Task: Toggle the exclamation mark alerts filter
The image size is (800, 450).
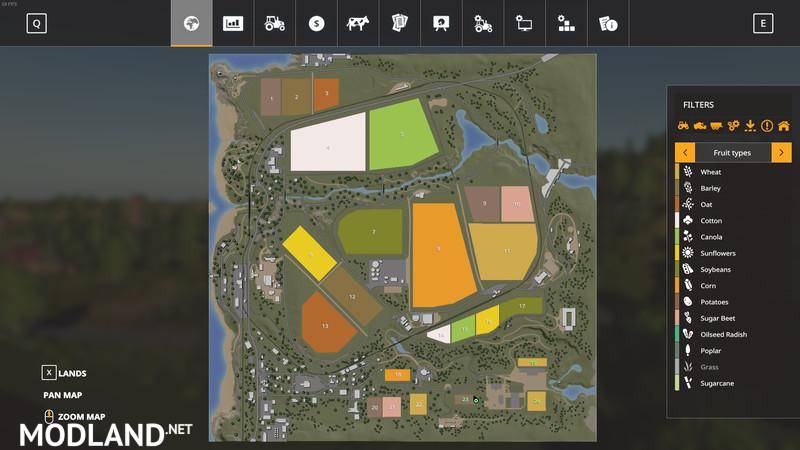Action: (767, 126)
